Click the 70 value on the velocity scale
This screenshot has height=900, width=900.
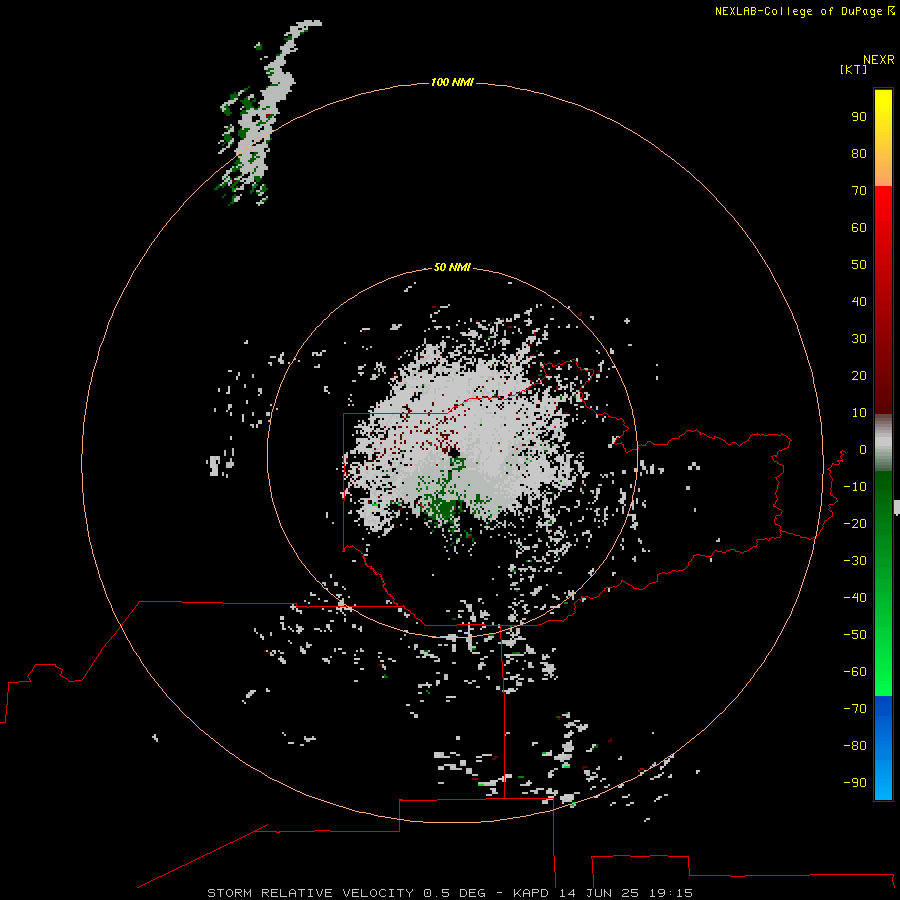[x=859, y=191]
